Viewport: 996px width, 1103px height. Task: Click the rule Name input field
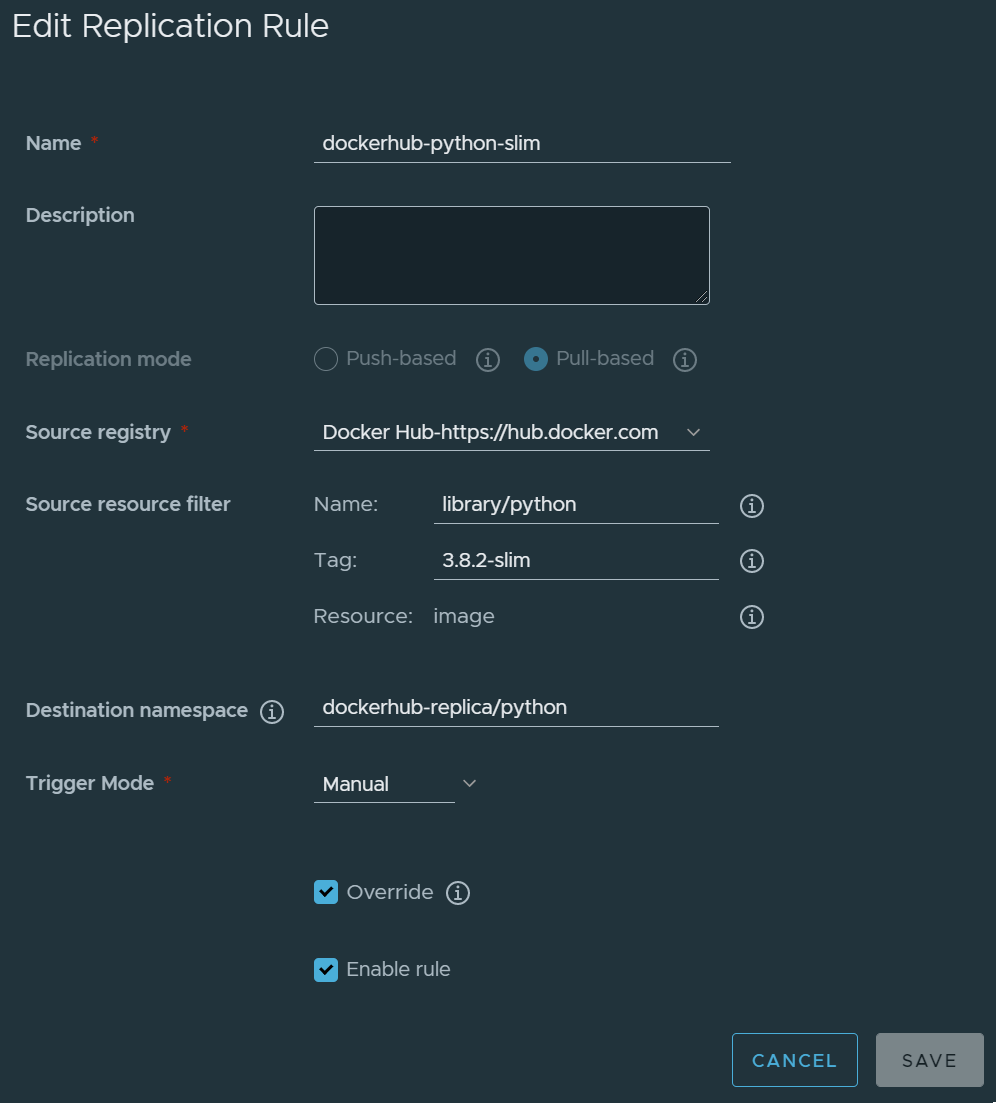tap(521, 144)
